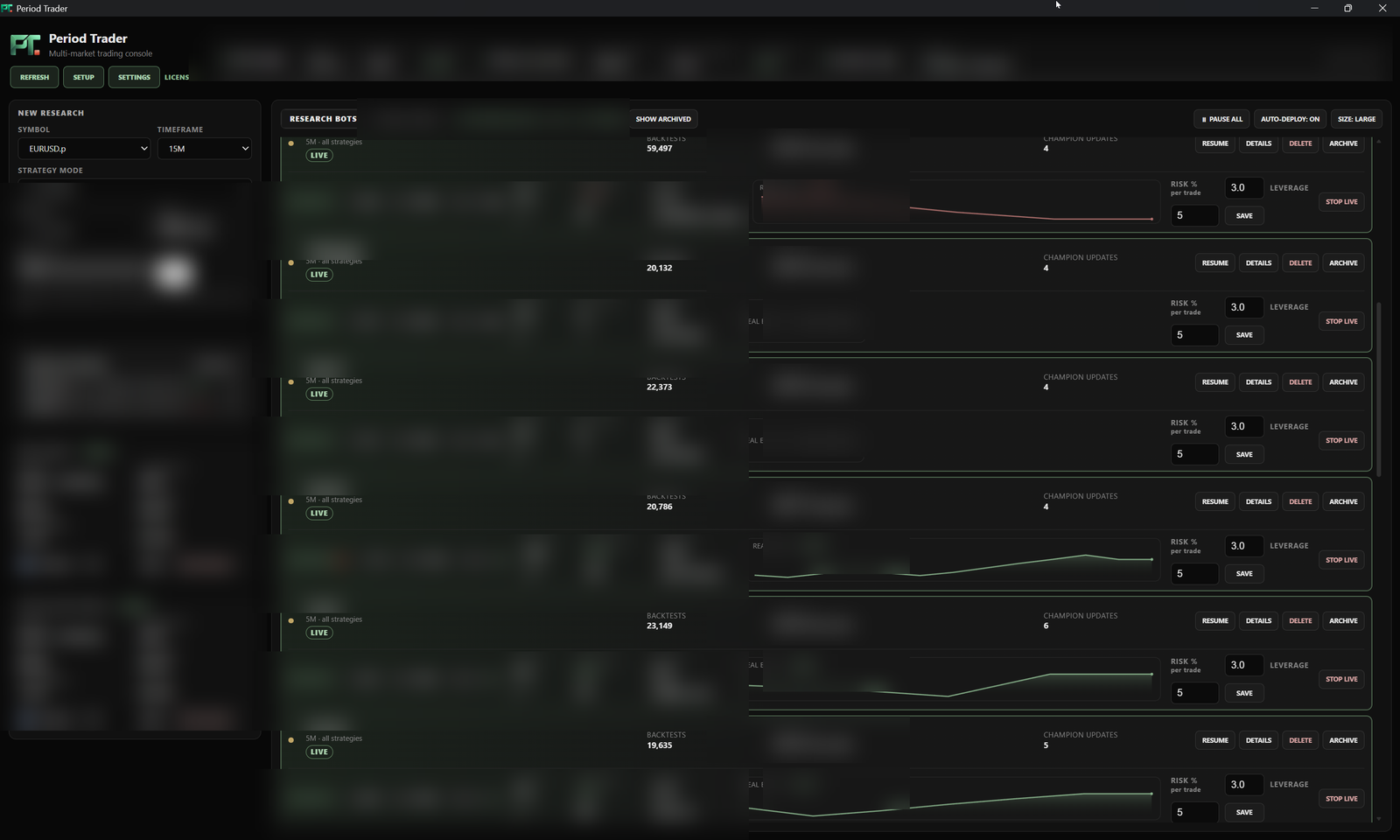The width and height of the screenshot is (1400, 840).
Task: Save risk settings for 22,373 backtests bot
Action: tap(1244, 455)
